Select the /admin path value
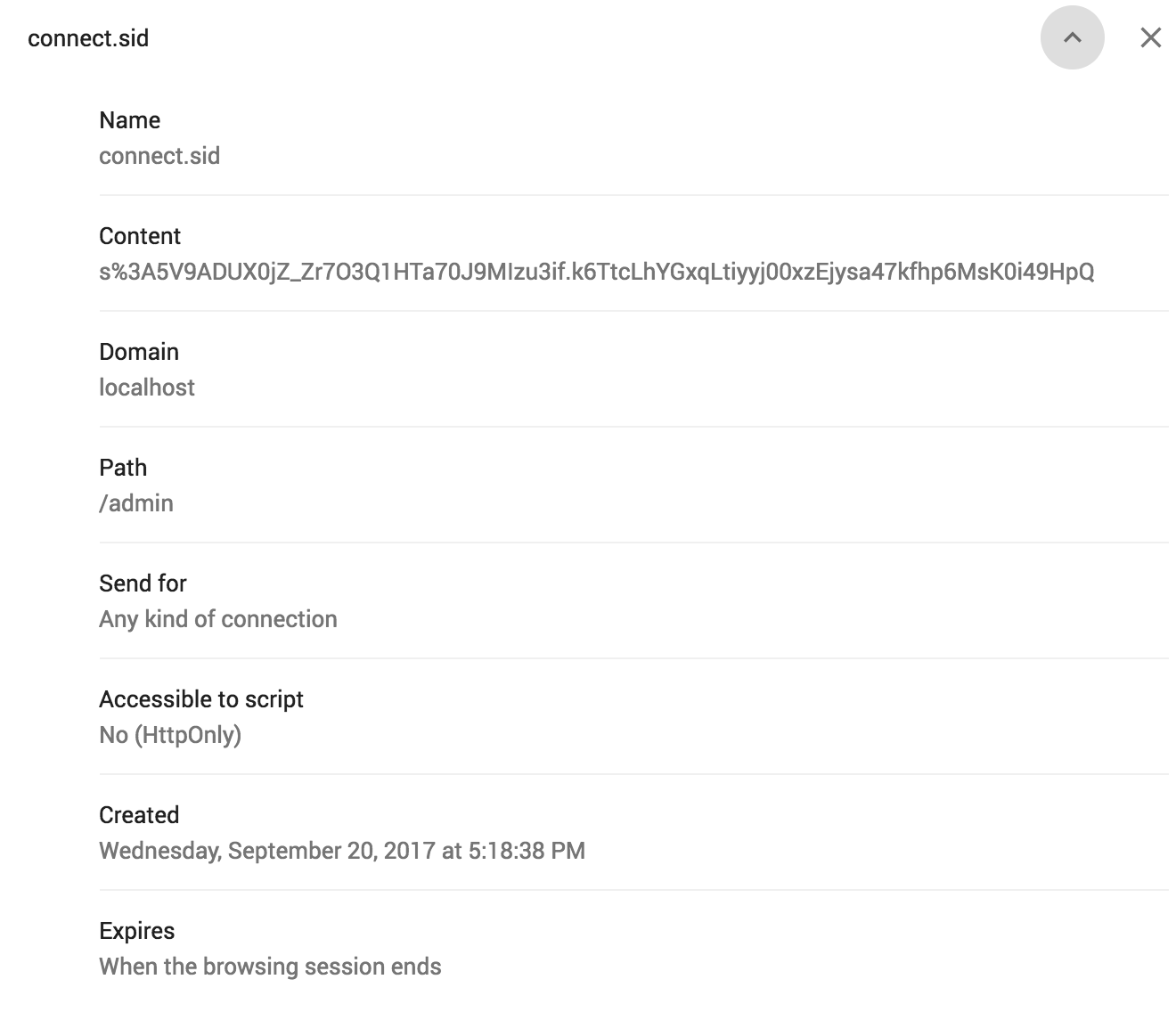This screenshot has width=1176, height=1012. pyautogui.click(x=136, y=502)
